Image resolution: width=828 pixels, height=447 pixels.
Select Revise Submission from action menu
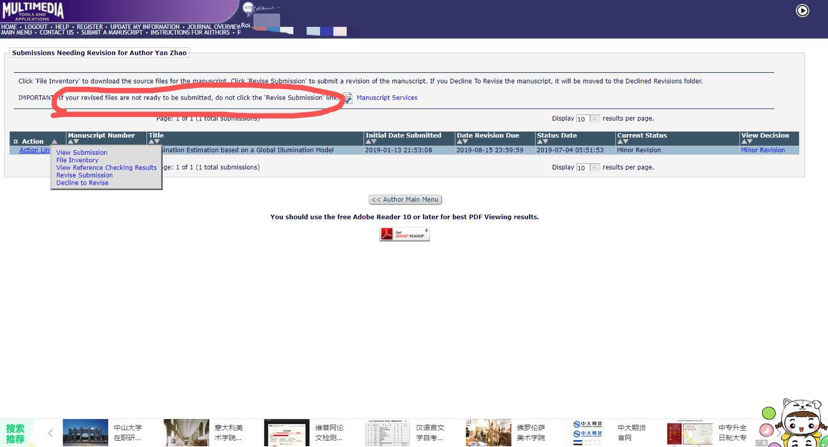coord(84,175)
